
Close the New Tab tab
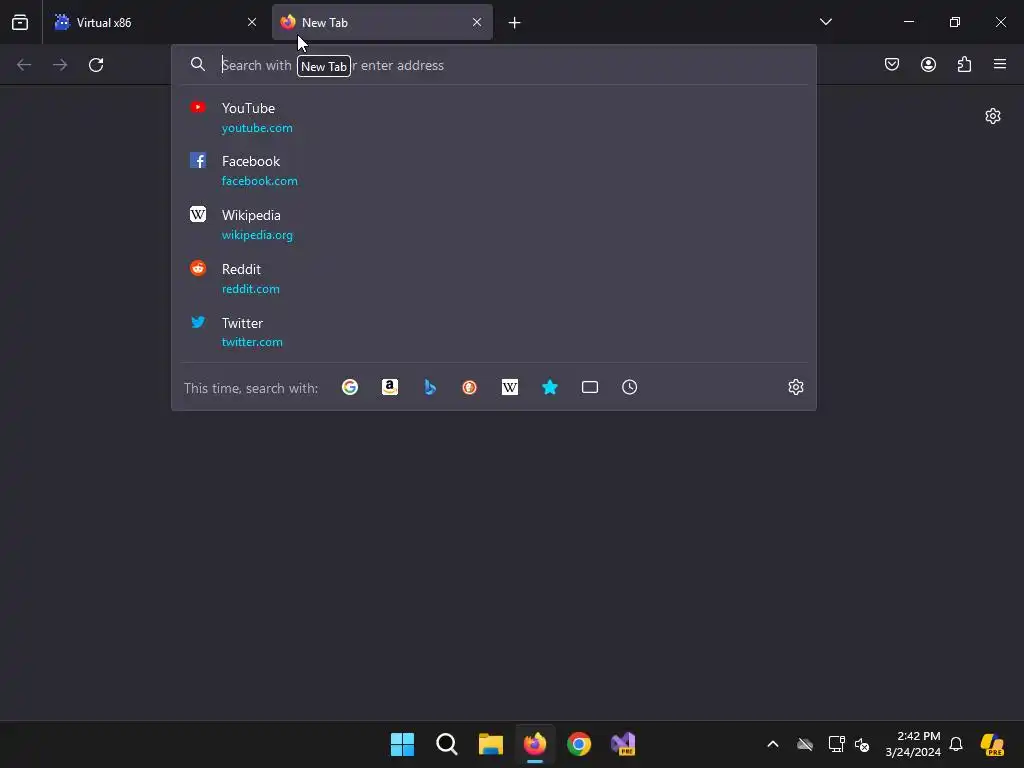[477, 22]
